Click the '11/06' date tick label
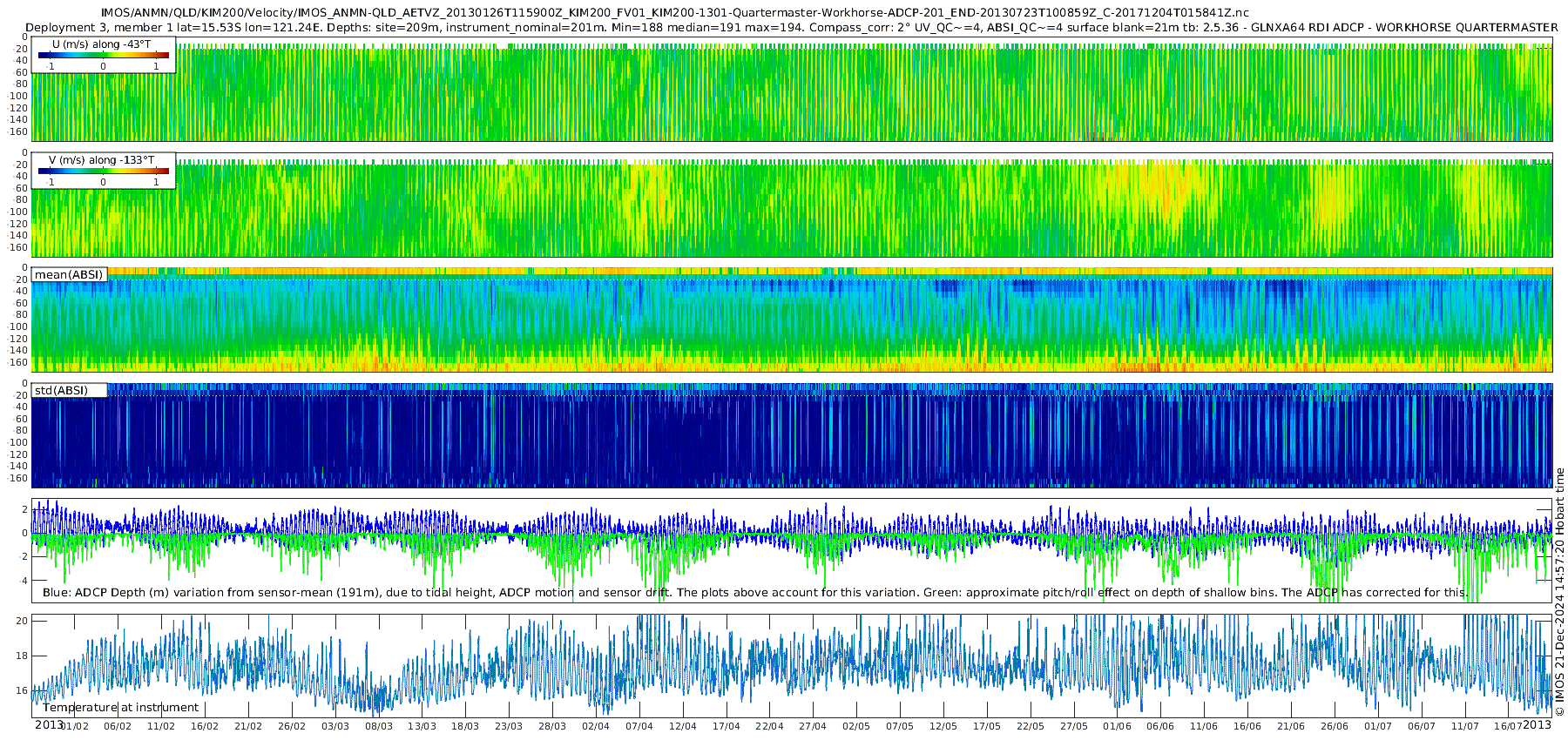This screenshot has width=1568, height=740. point(1204,726)
